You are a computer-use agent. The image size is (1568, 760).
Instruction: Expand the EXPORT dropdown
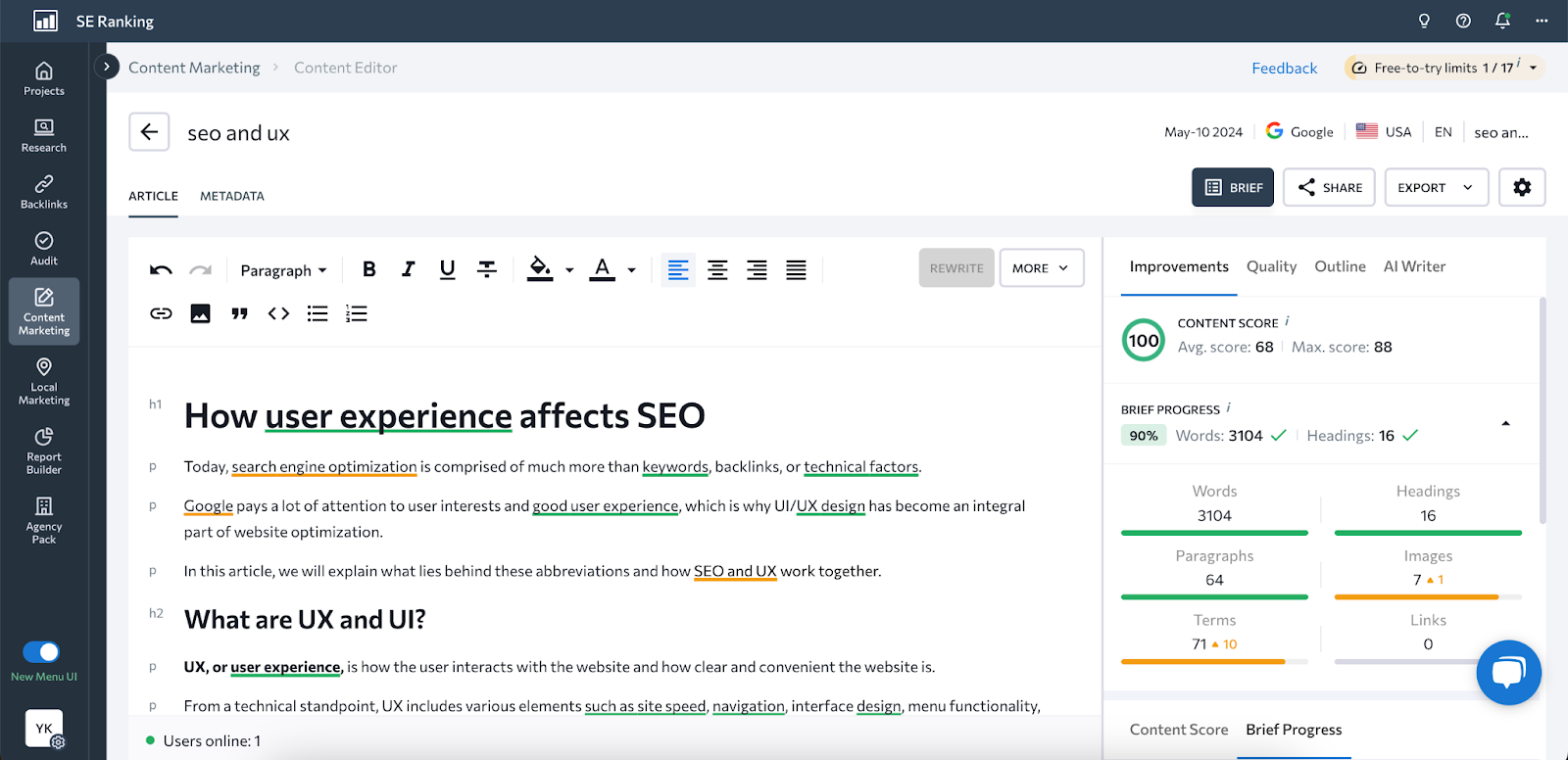coord(1436,187)
